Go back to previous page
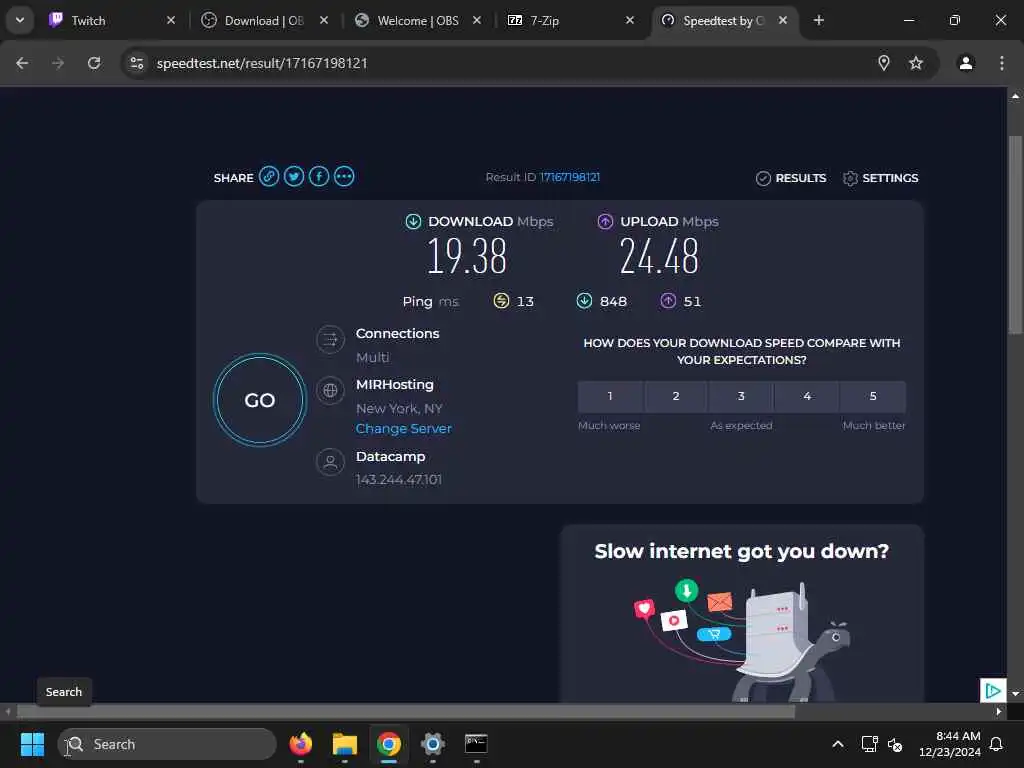The height and width of the screenshot is (768, 1024). [x=22, y=63]
